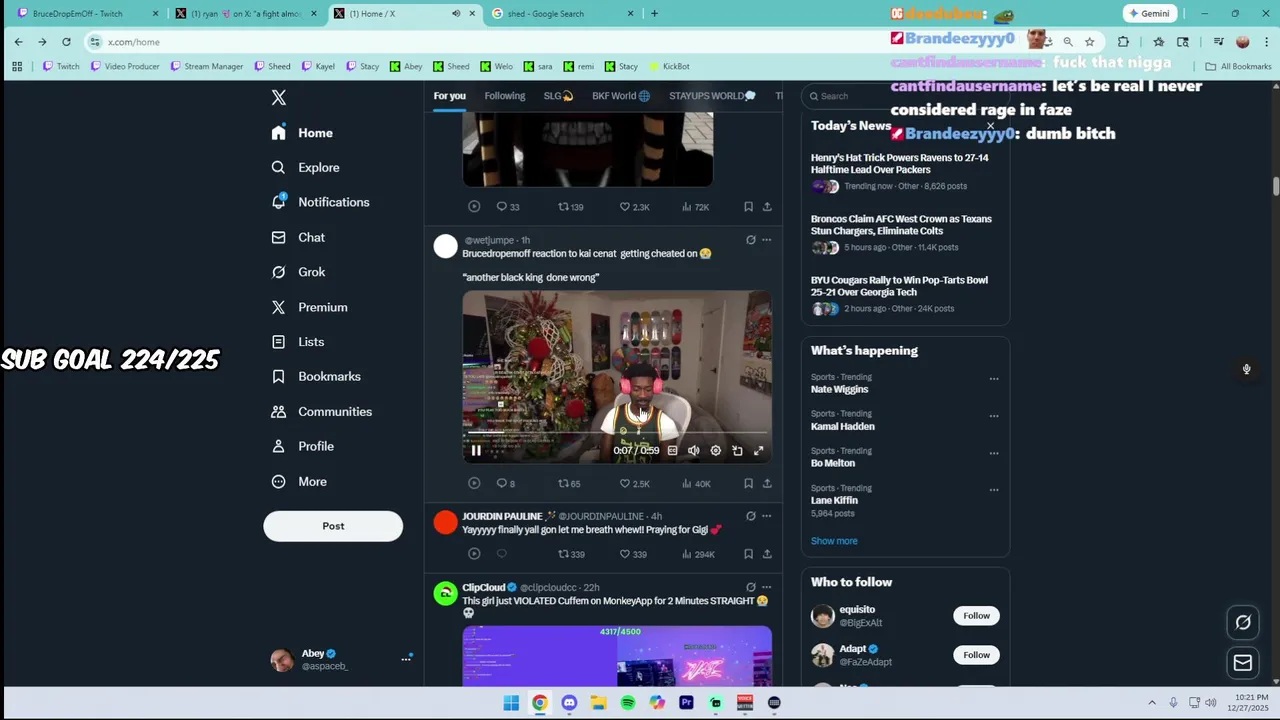Viewport: 1280px width, 720px height.
Task: Switch to the For you tab
Action: [x=450, y=96]
